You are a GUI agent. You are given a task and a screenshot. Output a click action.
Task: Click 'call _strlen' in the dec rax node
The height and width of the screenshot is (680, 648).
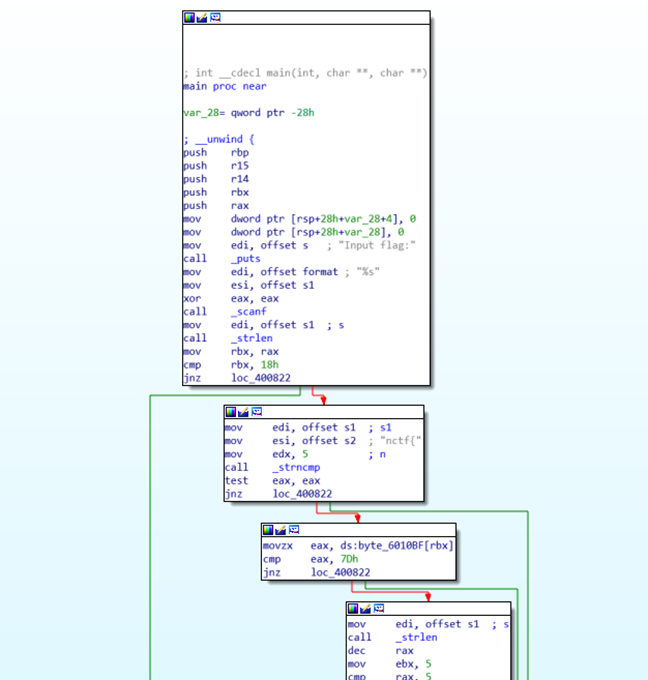393,638
